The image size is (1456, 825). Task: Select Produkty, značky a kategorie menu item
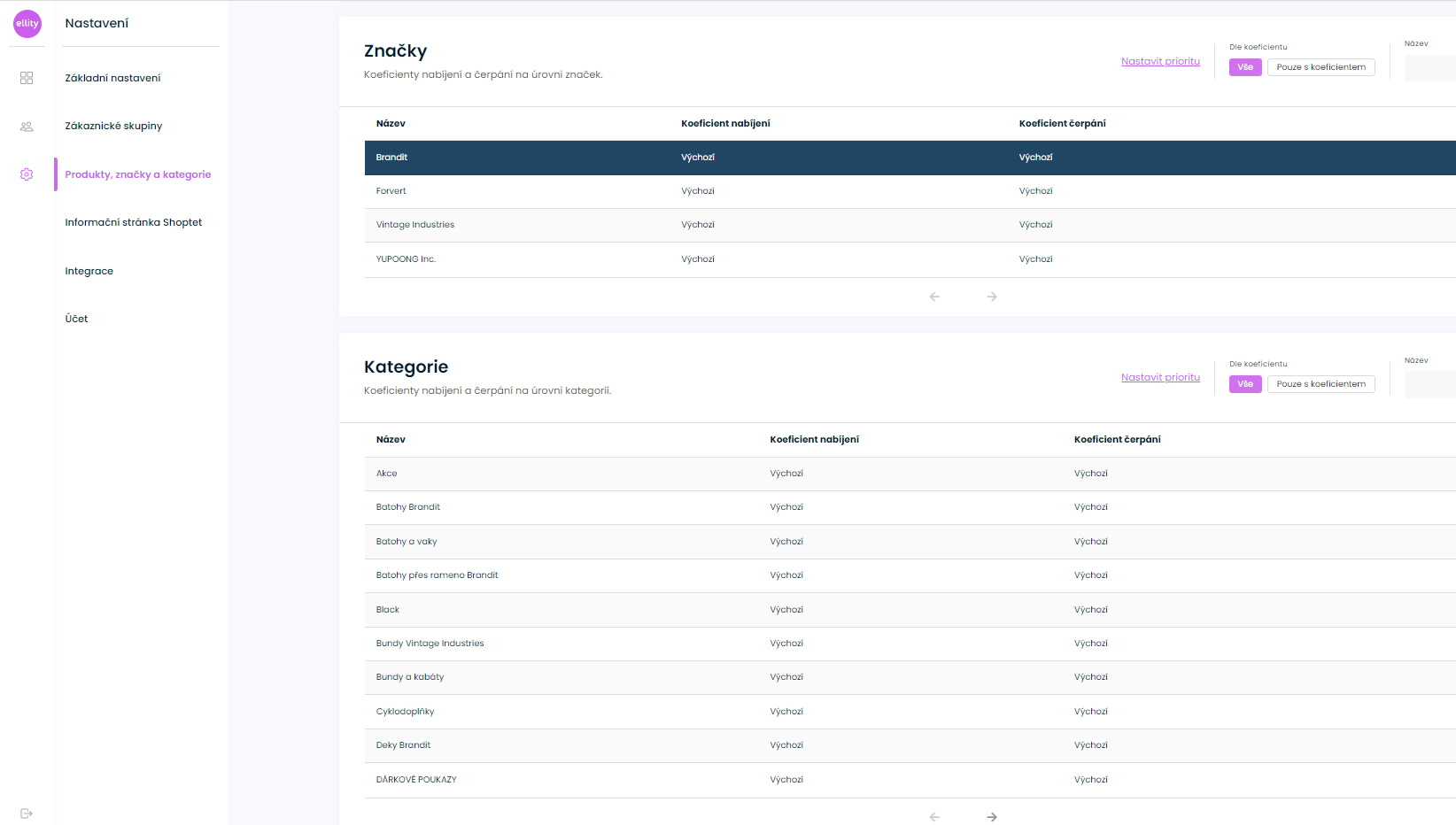pos(137,174)
